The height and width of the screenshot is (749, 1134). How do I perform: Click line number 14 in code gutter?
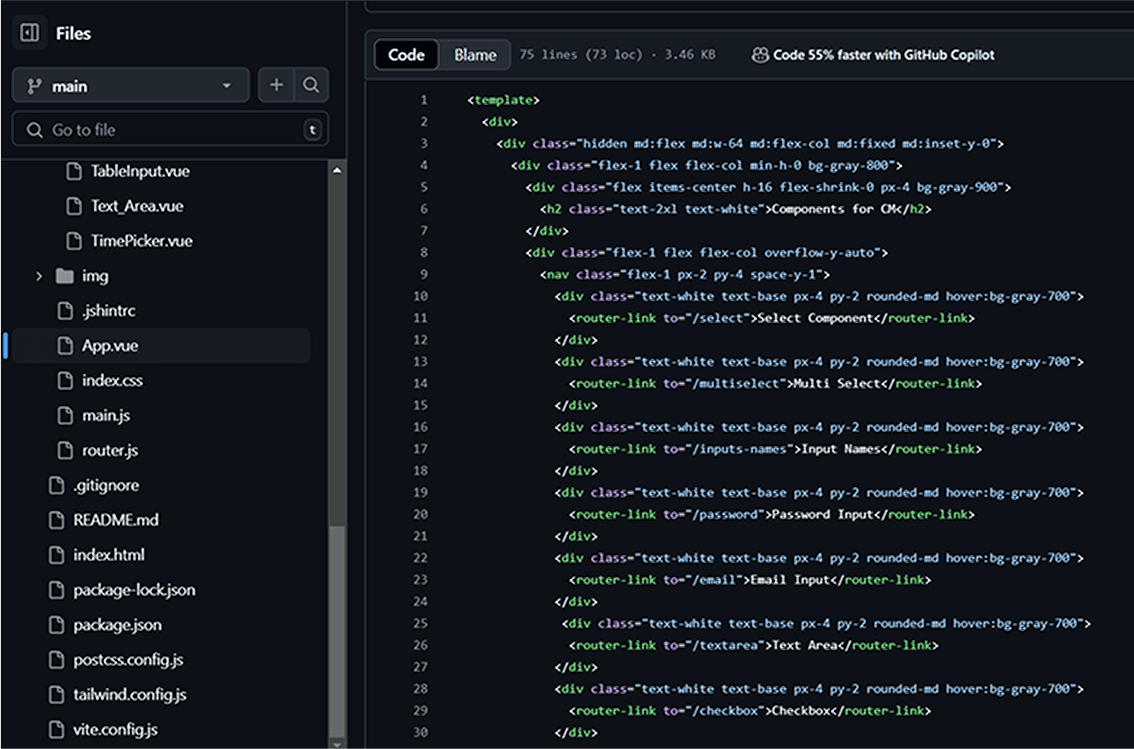pyautogui.click(x=420, y=383)
